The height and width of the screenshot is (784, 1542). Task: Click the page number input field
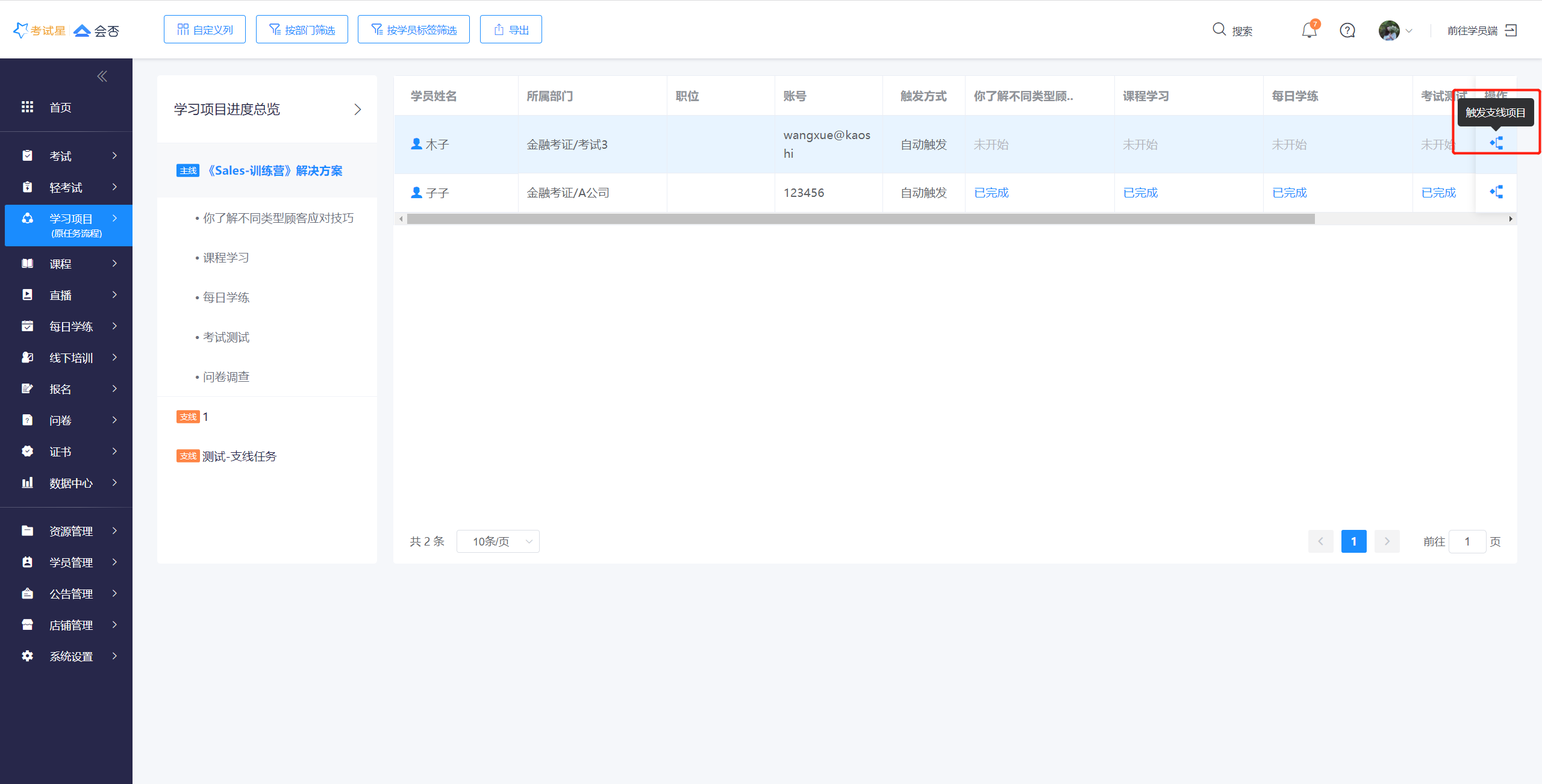click(1467, 541)
